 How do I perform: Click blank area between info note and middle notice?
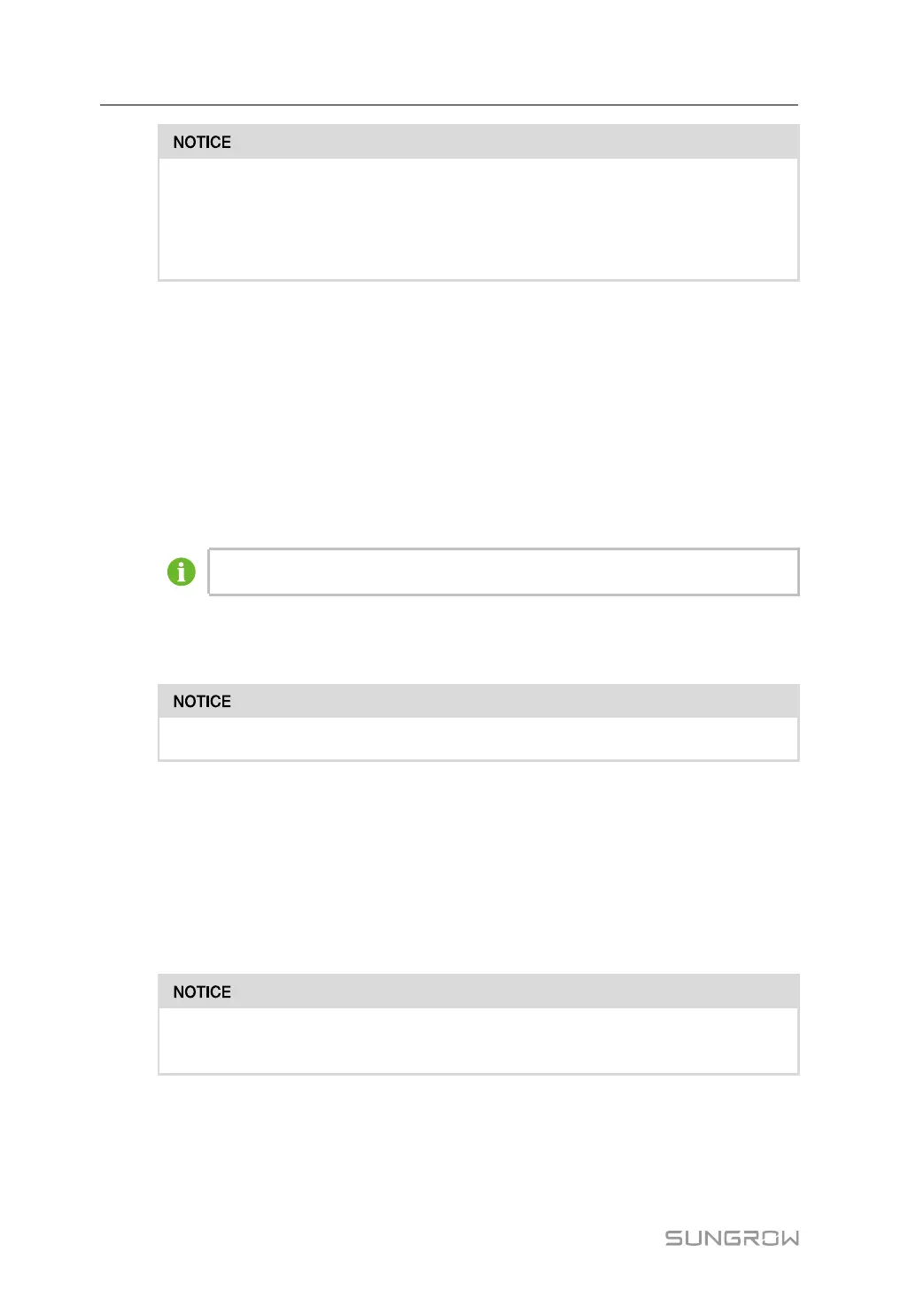click(x=478, y=640)
